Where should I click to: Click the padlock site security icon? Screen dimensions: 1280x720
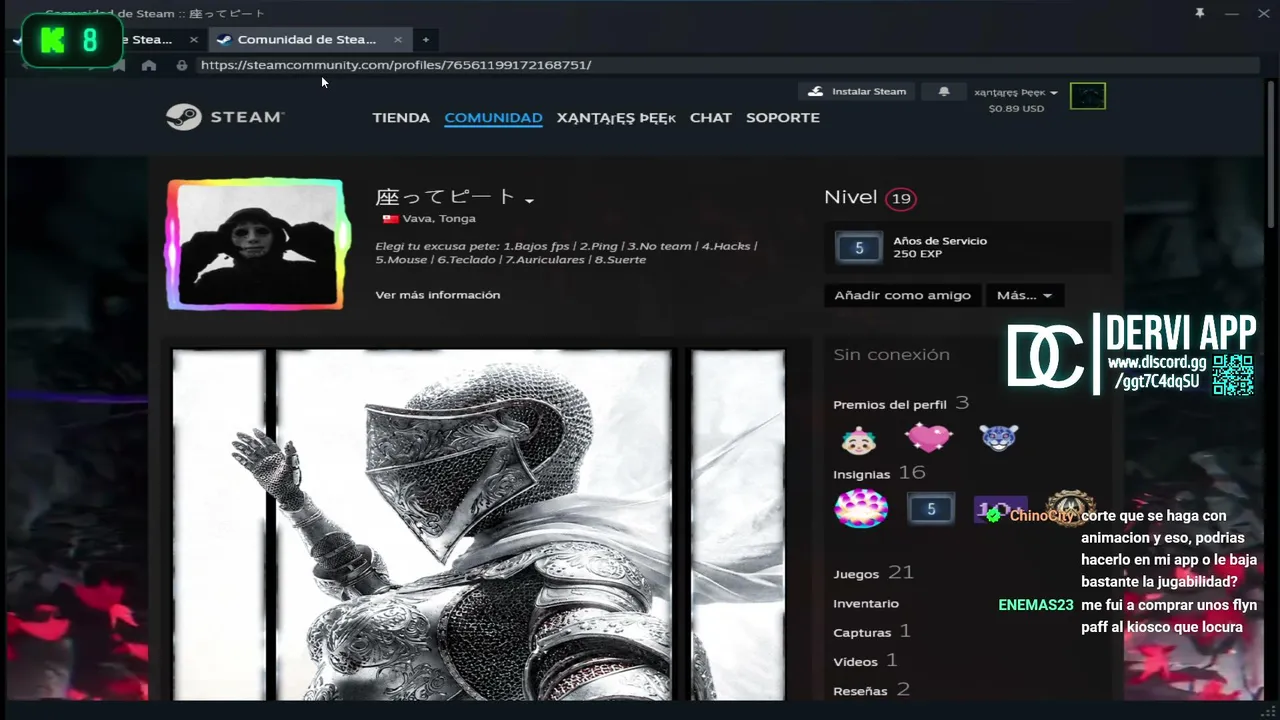[182, 65]
